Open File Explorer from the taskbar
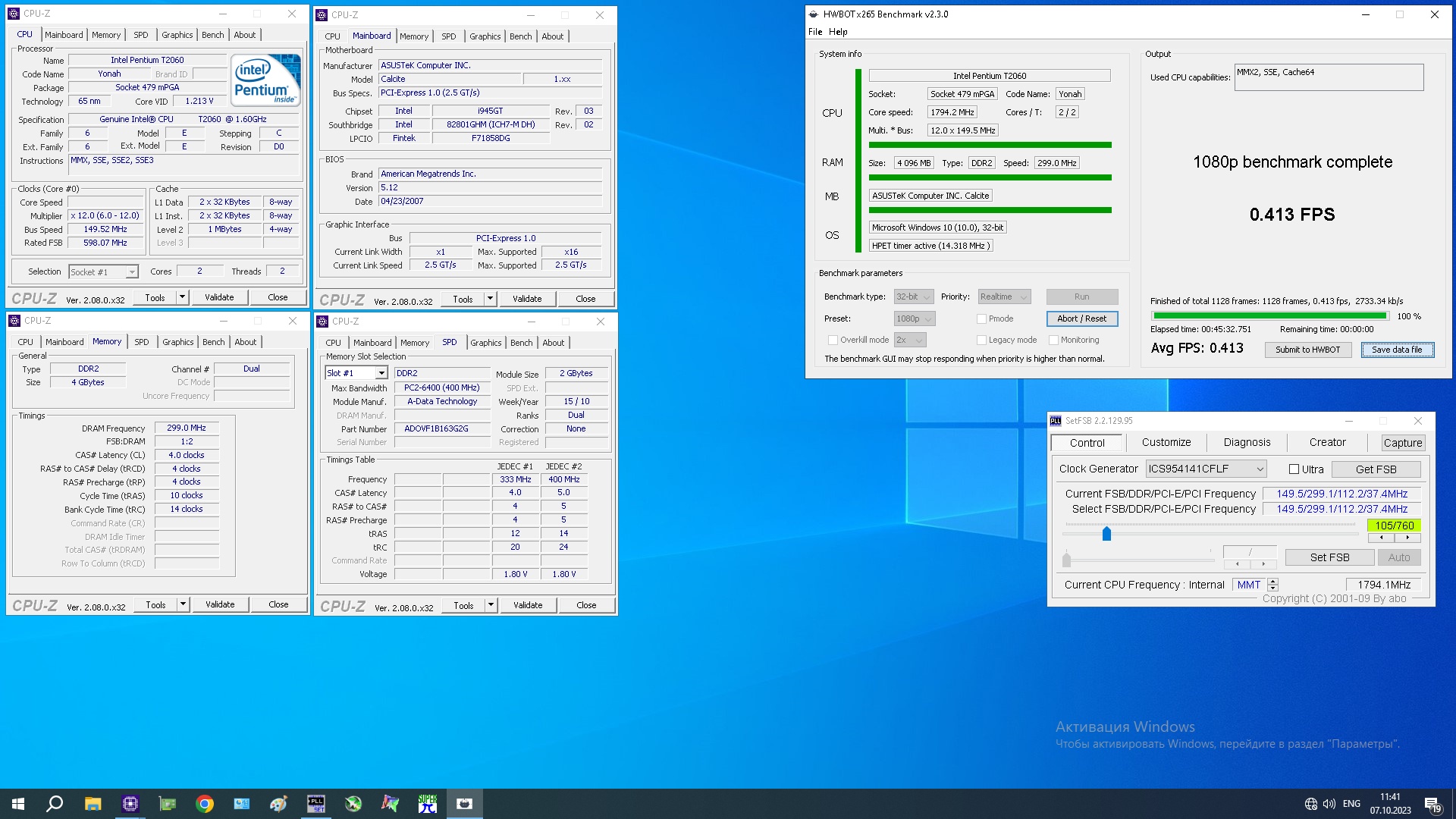Viewport: 1456px width, 819px height. pyautogui.click(x=93, y=804)
